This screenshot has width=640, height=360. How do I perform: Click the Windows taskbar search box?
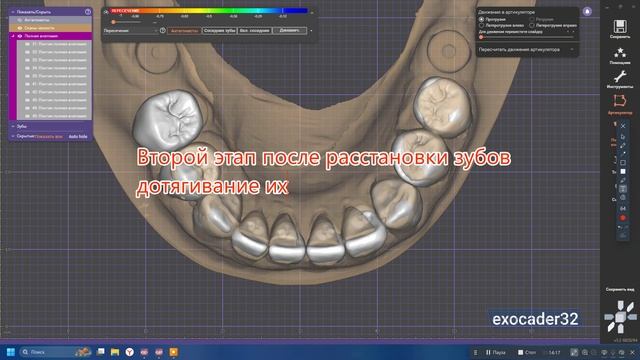[55, 352]
